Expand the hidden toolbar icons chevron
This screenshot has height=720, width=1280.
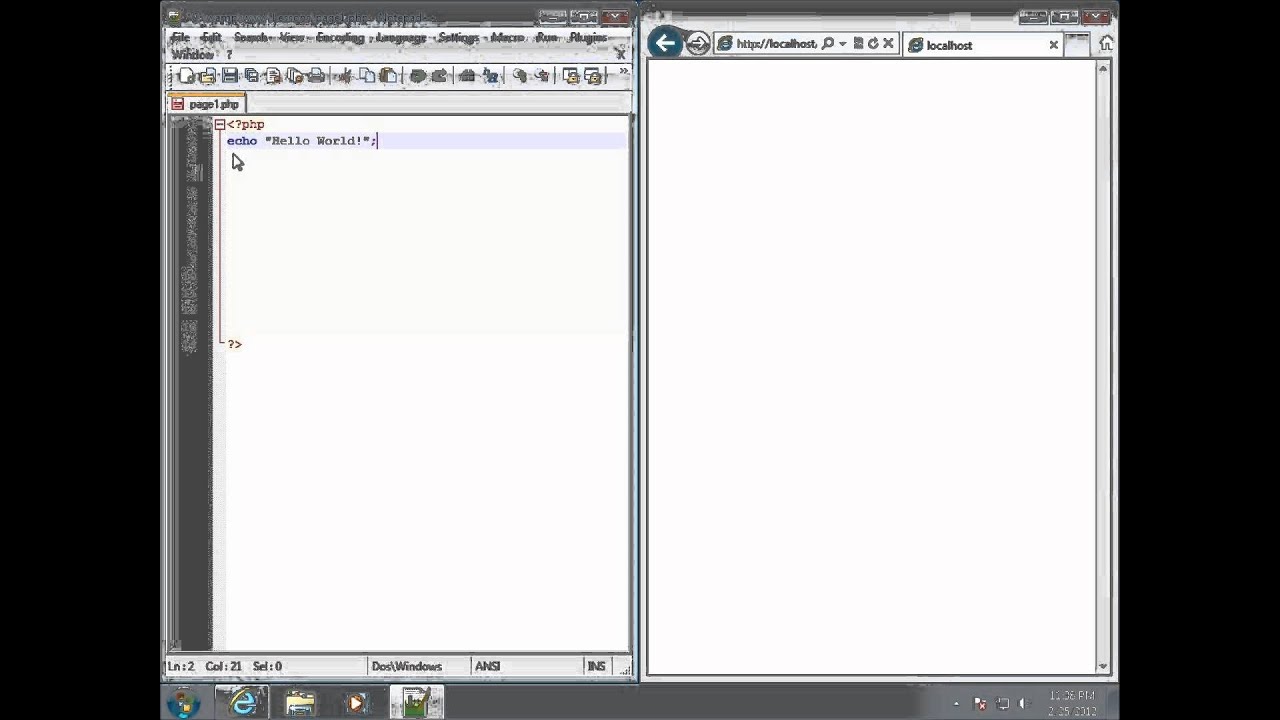pyautogui.click(x=624, y=73)
